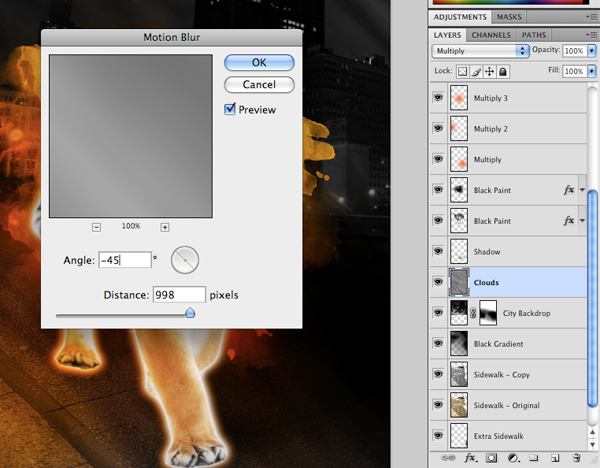Select the City Backdrop layer mask thumbnail

pos(488,313)
